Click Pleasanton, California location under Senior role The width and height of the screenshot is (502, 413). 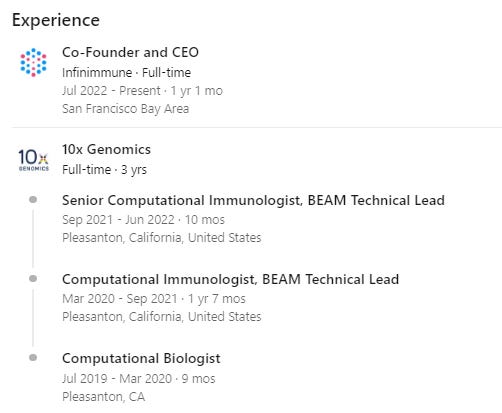click(162, 238)
